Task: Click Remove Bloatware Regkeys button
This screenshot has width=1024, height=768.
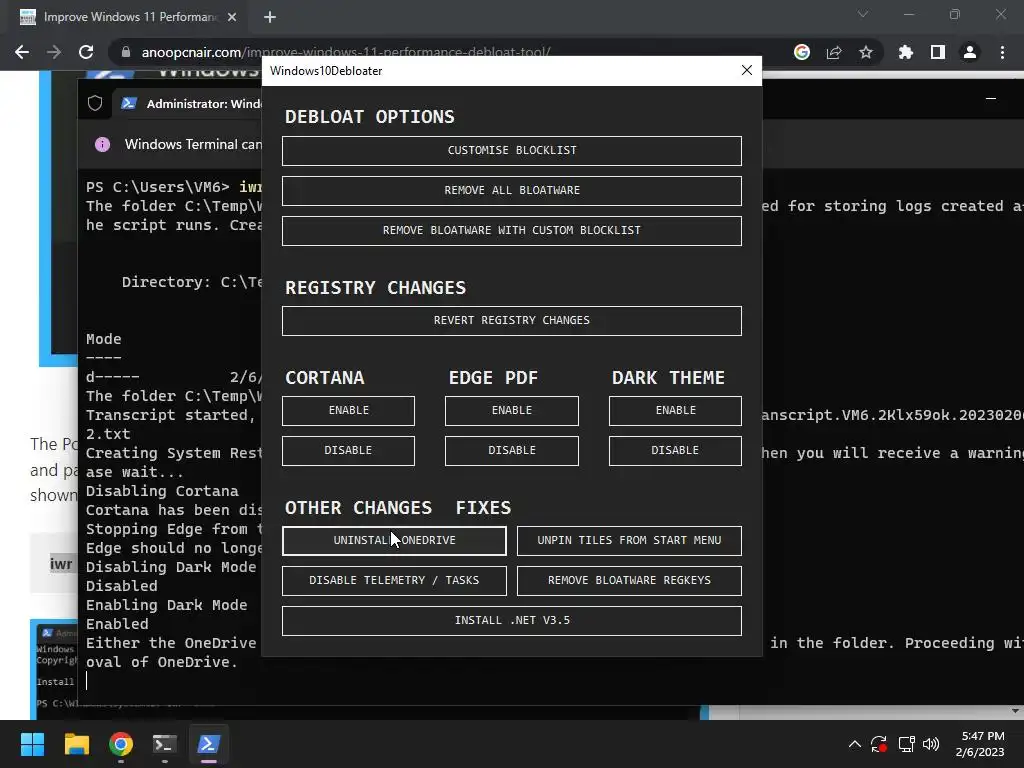Action: pyautogui.click(x=629, y=581)
